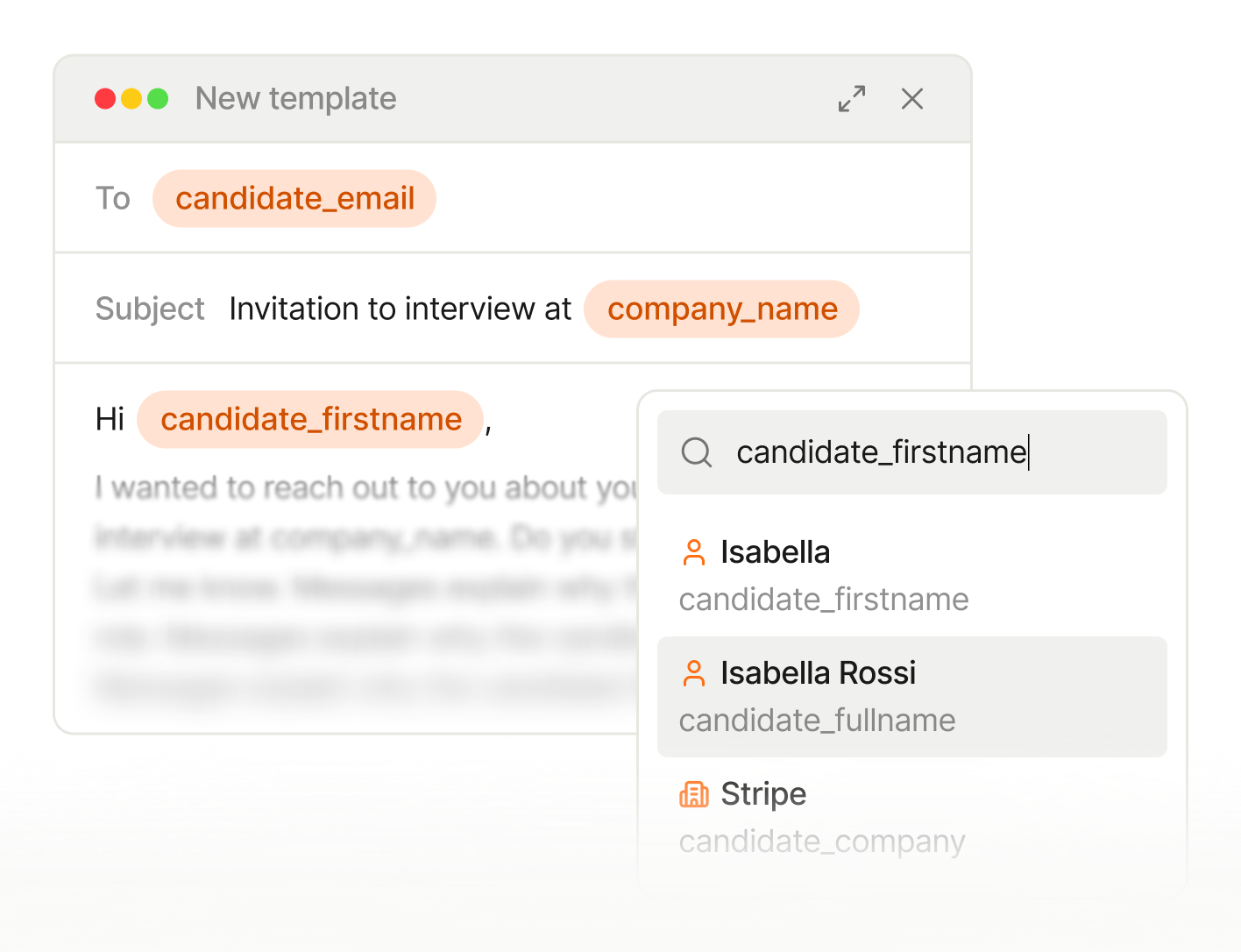Click the Subject field label

click(150, 309)
